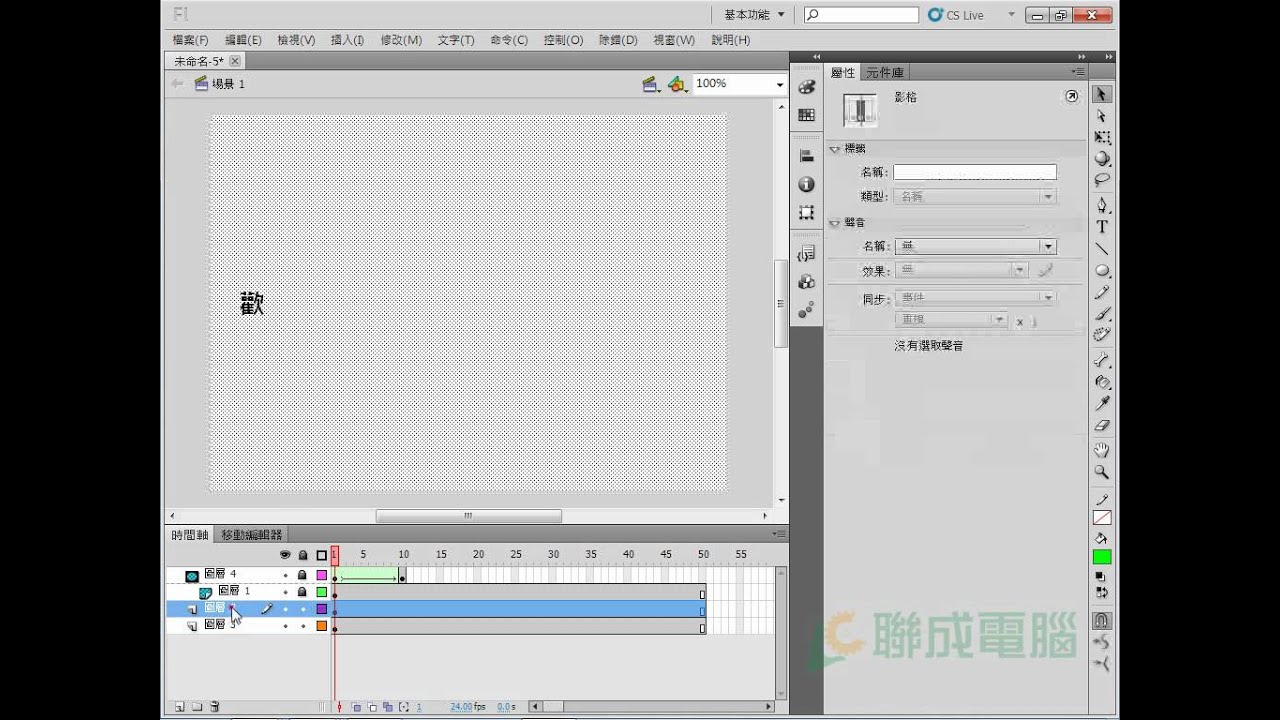Click the 圖層 4 magenta outline color
The height and width of the screenshot is (720, 1280).
(322, 575)
